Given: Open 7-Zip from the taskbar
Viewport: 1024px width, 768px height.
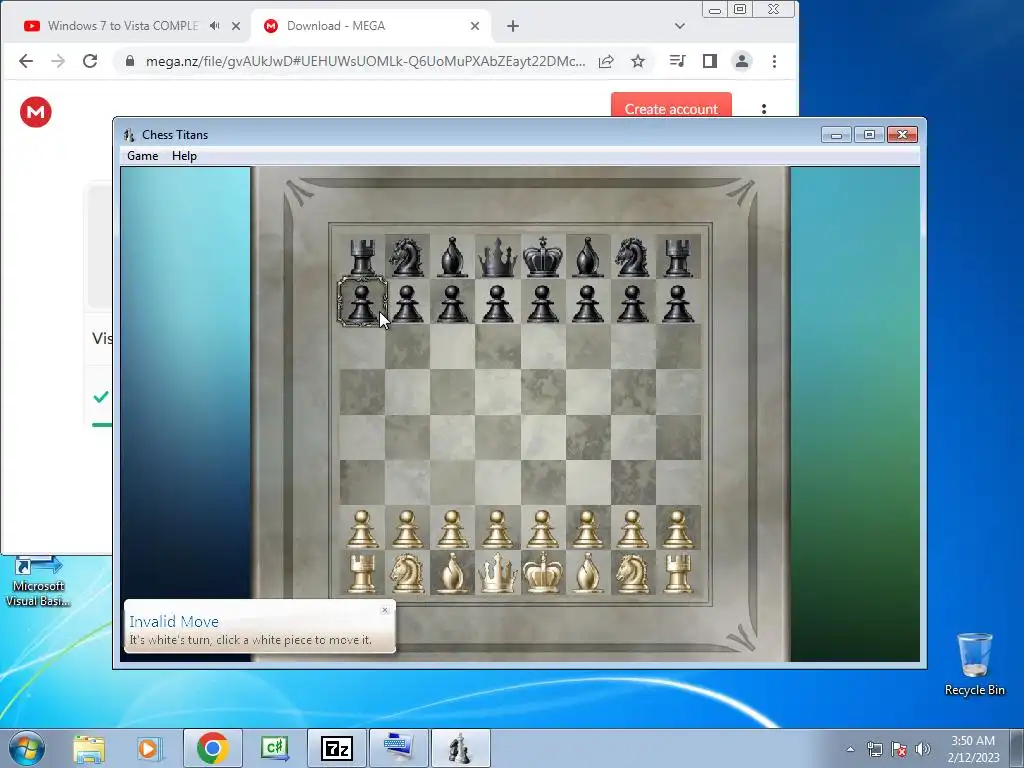Looking at the screenshot, I should [337, 748].
